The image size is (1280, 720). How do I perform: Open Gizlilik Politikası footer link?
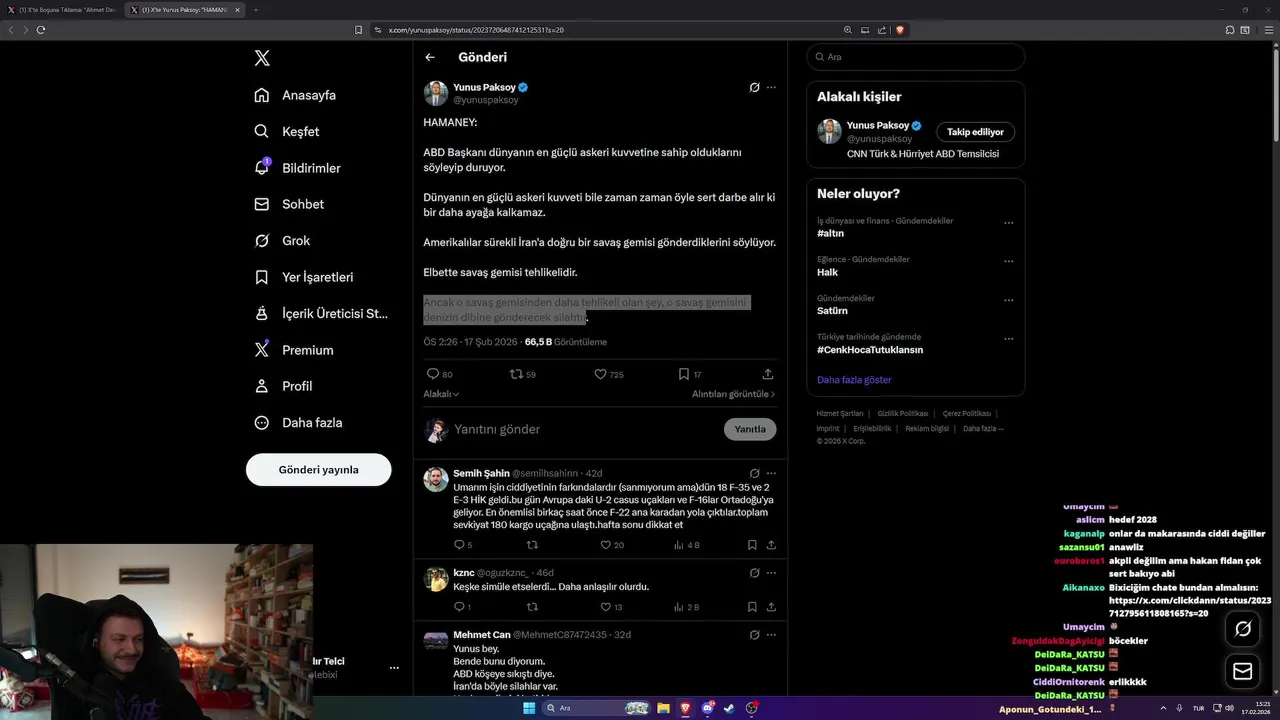pos(903,413)
